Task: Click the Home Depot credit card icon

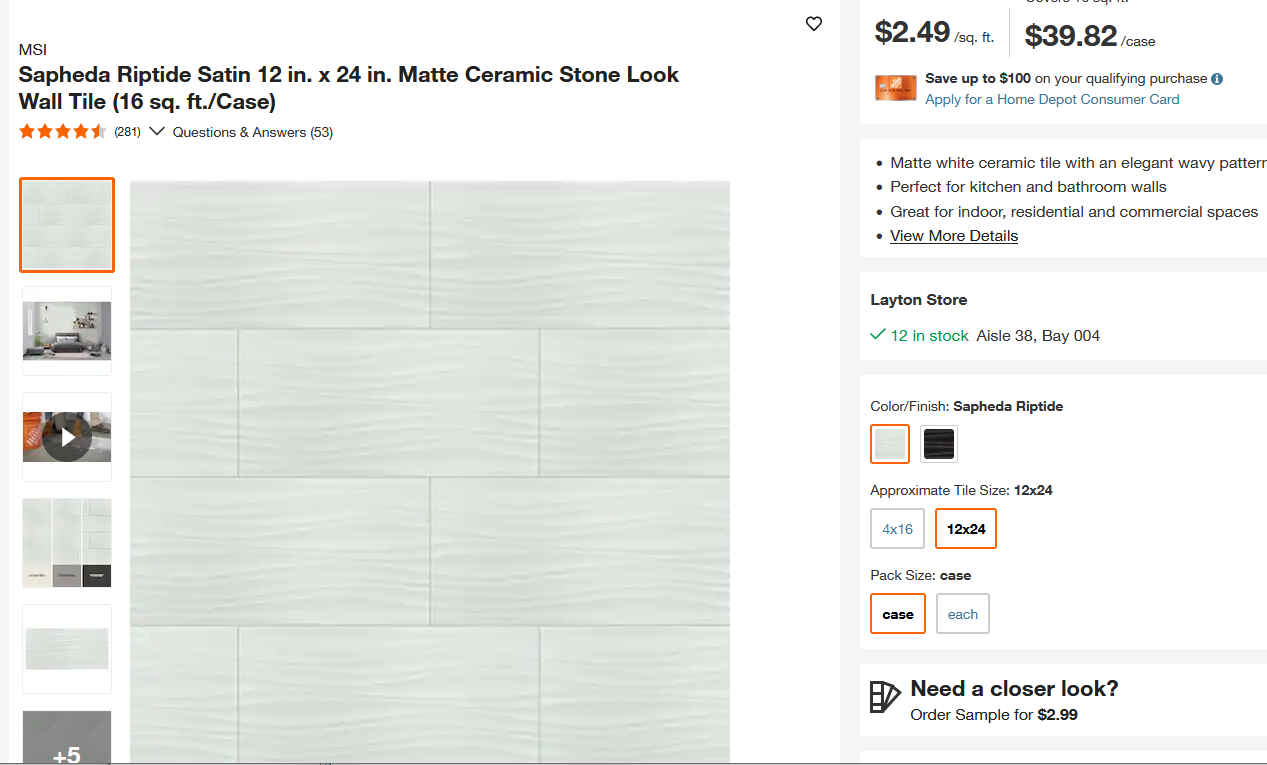Action: coord(896,88)
